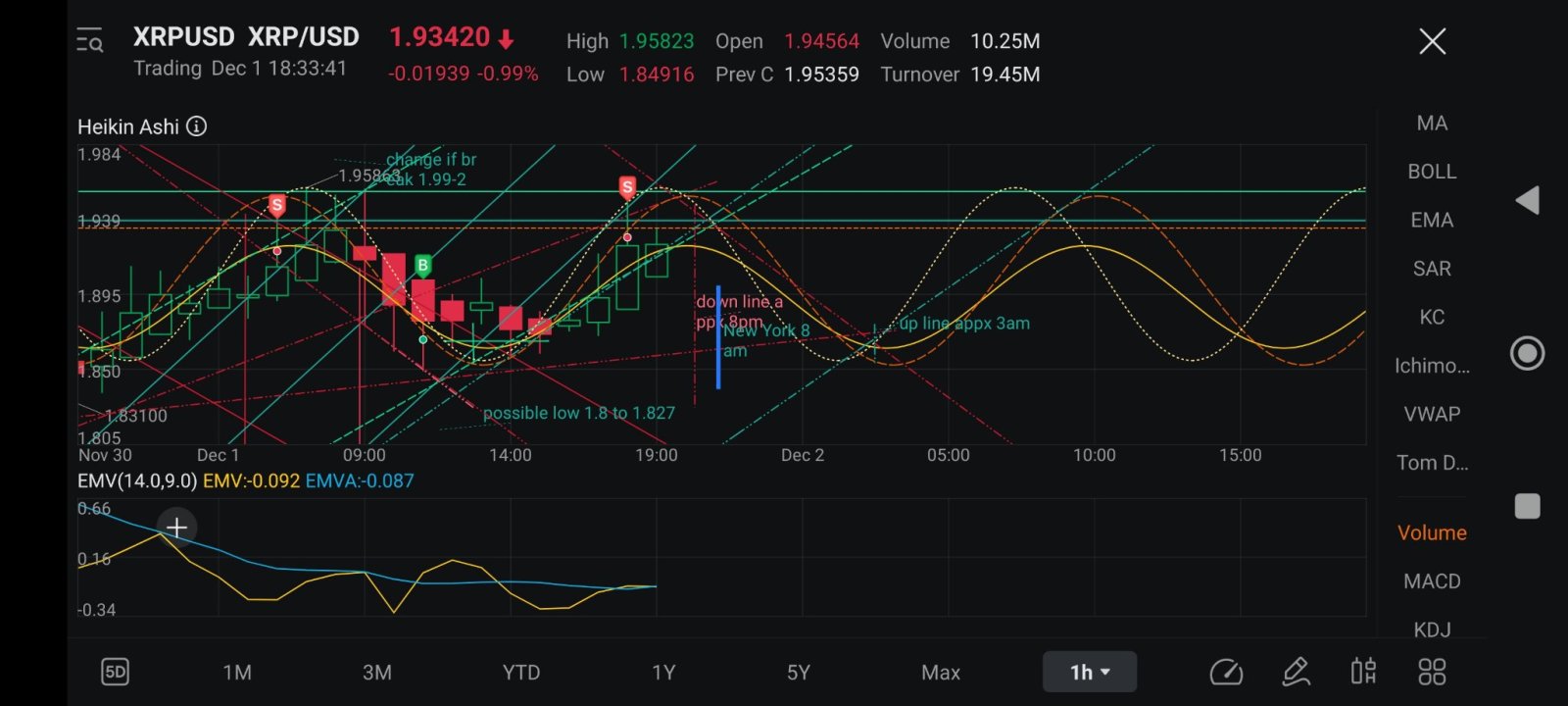1568x706 pixels.
Task: Click the Open value 1.94564
Action: pyautogui.click(x=821, y=41)
